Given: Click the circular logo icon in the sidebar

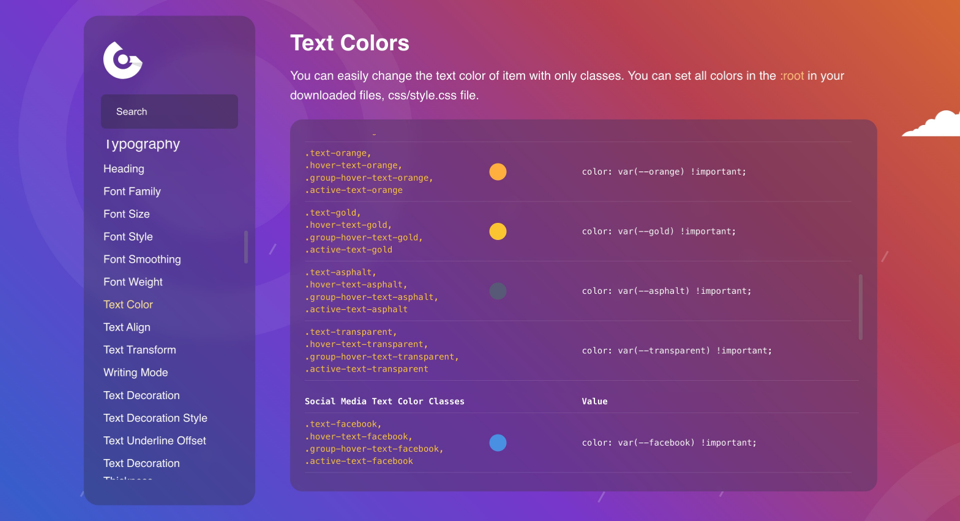Looking at the screenshot, I should tap(123, 60).
